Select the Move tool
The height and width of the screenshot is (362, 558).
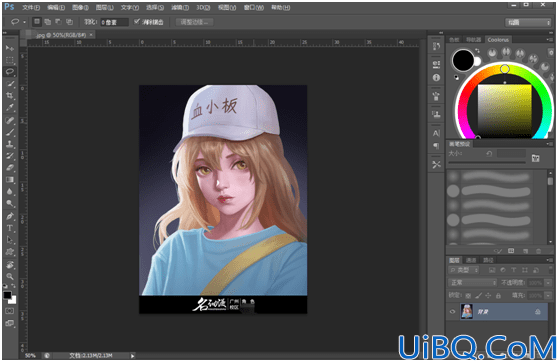coord(10,48)
